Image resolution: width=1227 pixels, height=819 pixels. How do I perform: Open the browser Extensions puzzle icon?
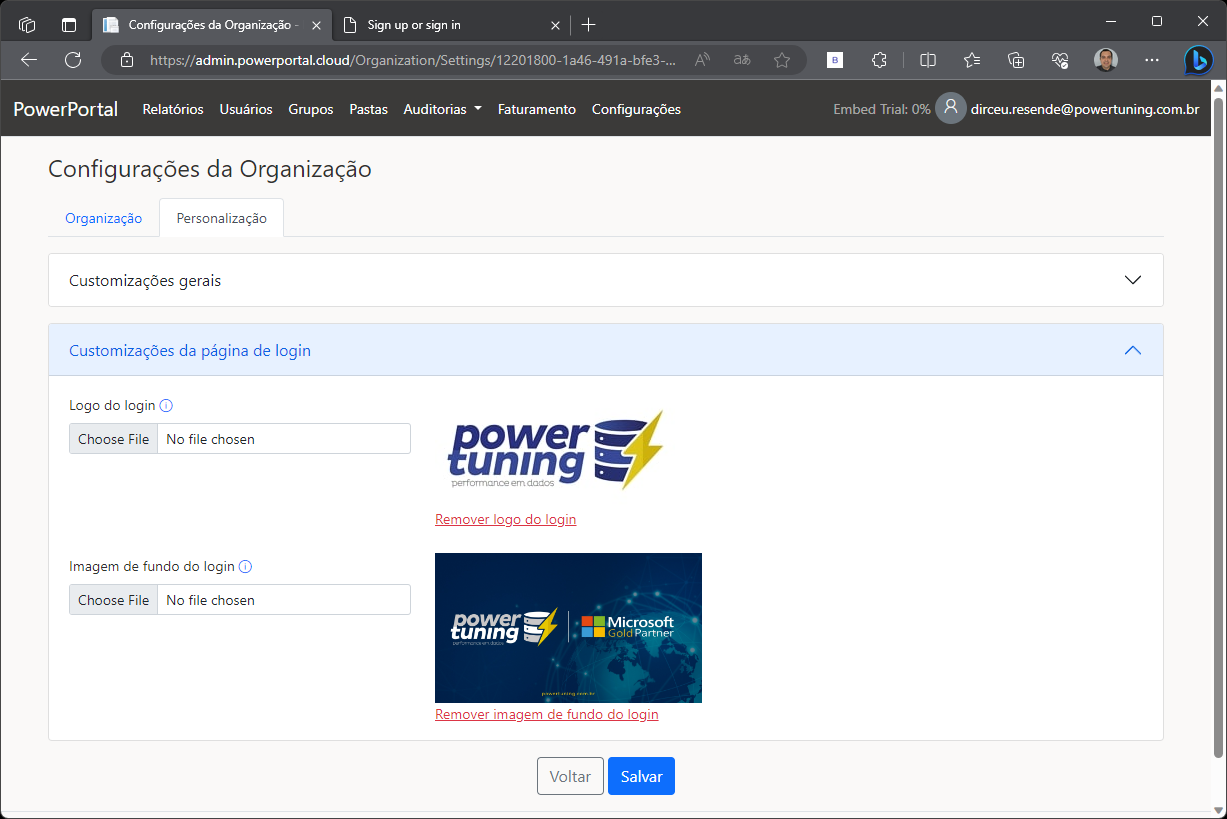click(x=879, y=60)
